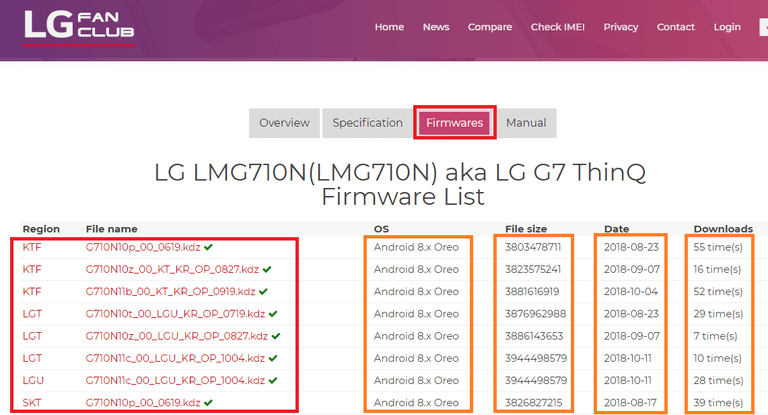Viewport: 768px width, 415px height.
Task: Select file size 3886143653
Action: (534, 336)
